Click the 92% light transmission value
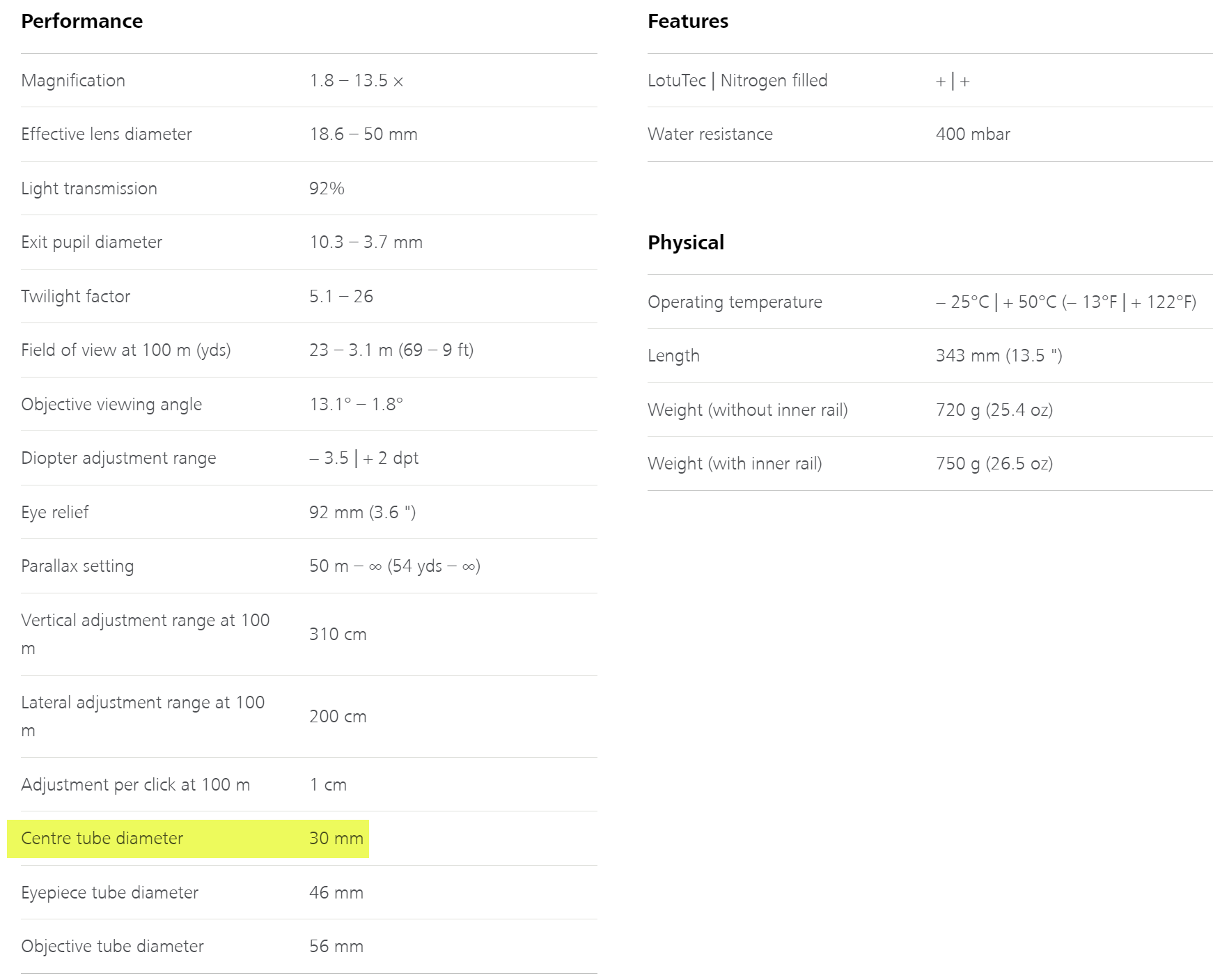The height and width of the screenshot is (980, 1213). tap(327, 189)
